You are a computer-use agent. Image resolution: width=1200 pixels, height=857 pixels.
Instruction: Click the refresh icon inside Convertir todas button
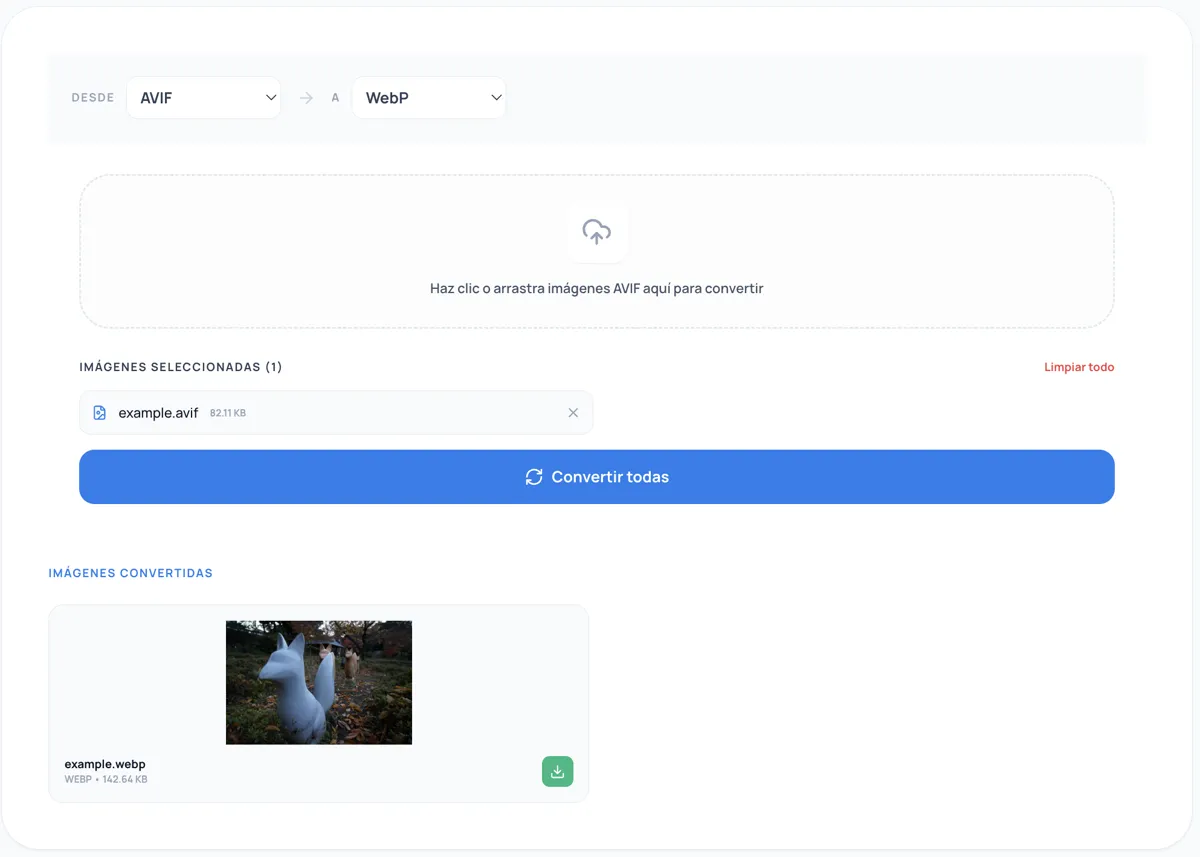(534, 477)
